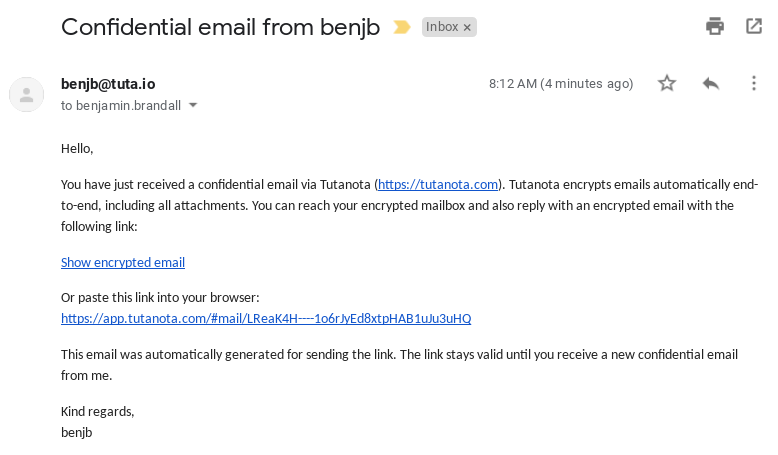Open the three-dot More options menu

754,83
